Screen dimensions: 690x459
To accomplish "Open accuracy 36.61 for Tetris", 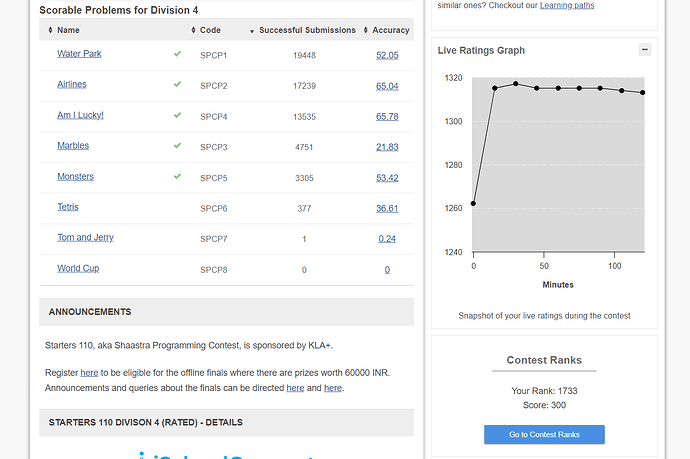I will pos(387,208).
